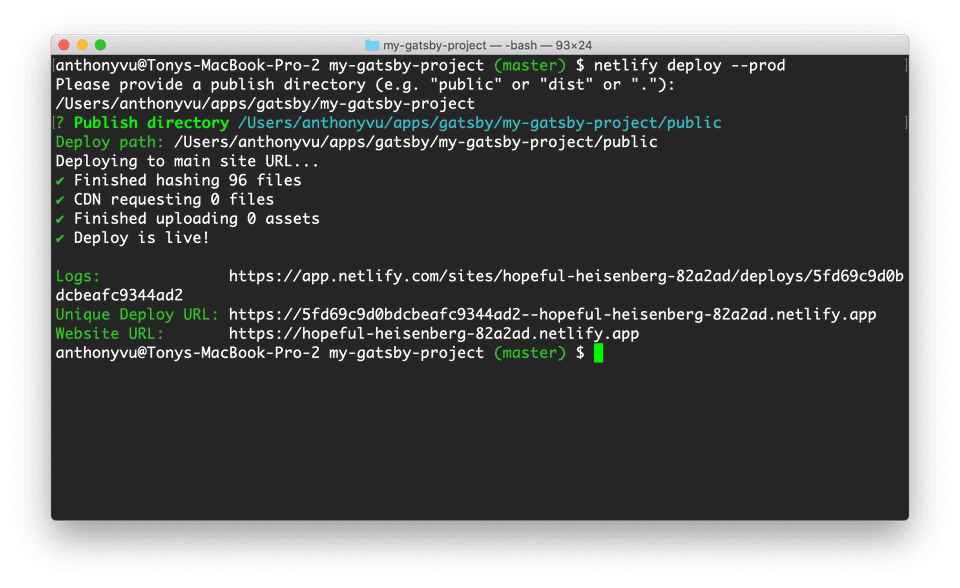
Task: Click the 'Deploy is live!' line
Action: coord(133,238)
